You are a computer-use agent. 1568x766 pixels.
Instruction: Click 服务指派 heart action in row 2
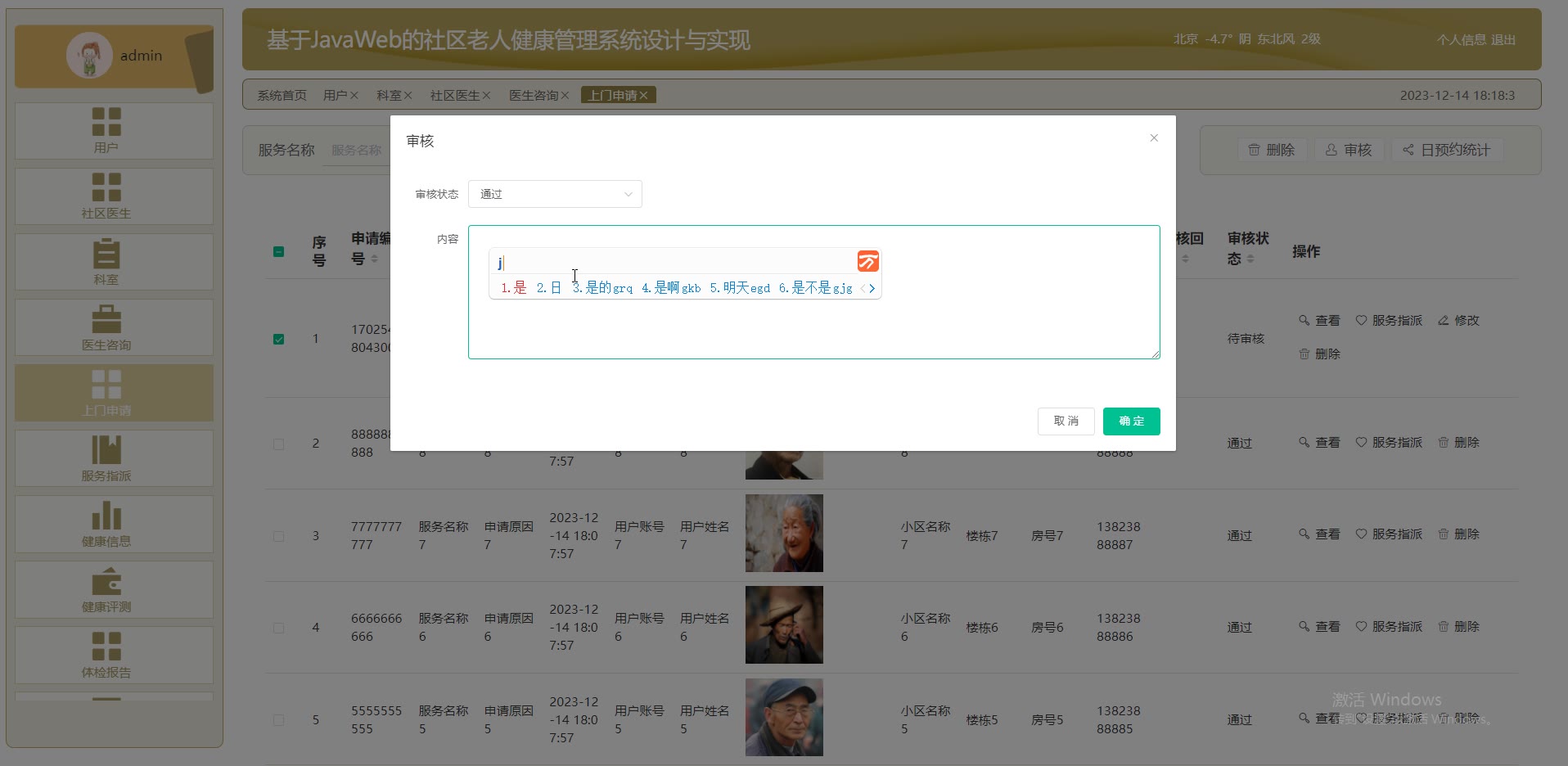1389,442
